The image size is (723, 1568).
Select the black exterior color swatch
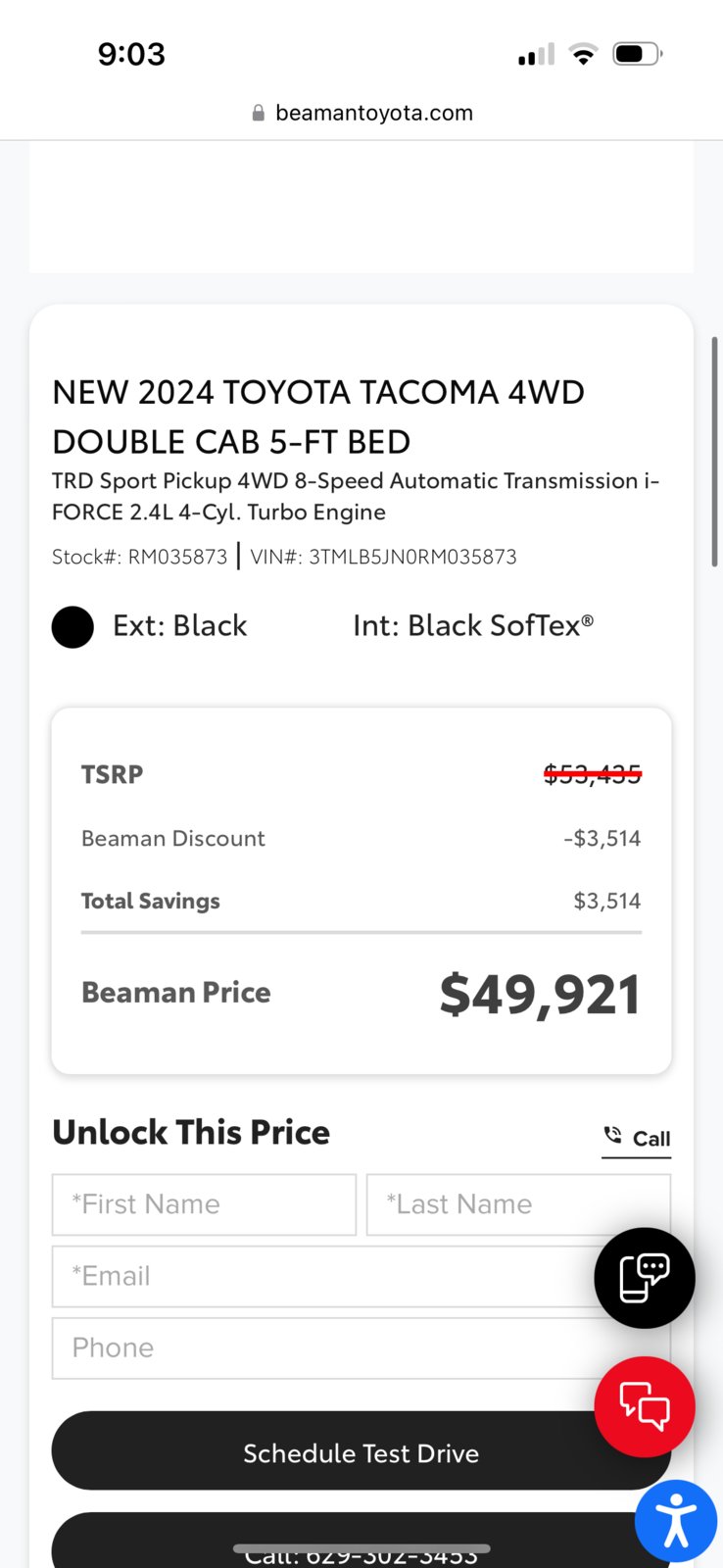(72, 627)
